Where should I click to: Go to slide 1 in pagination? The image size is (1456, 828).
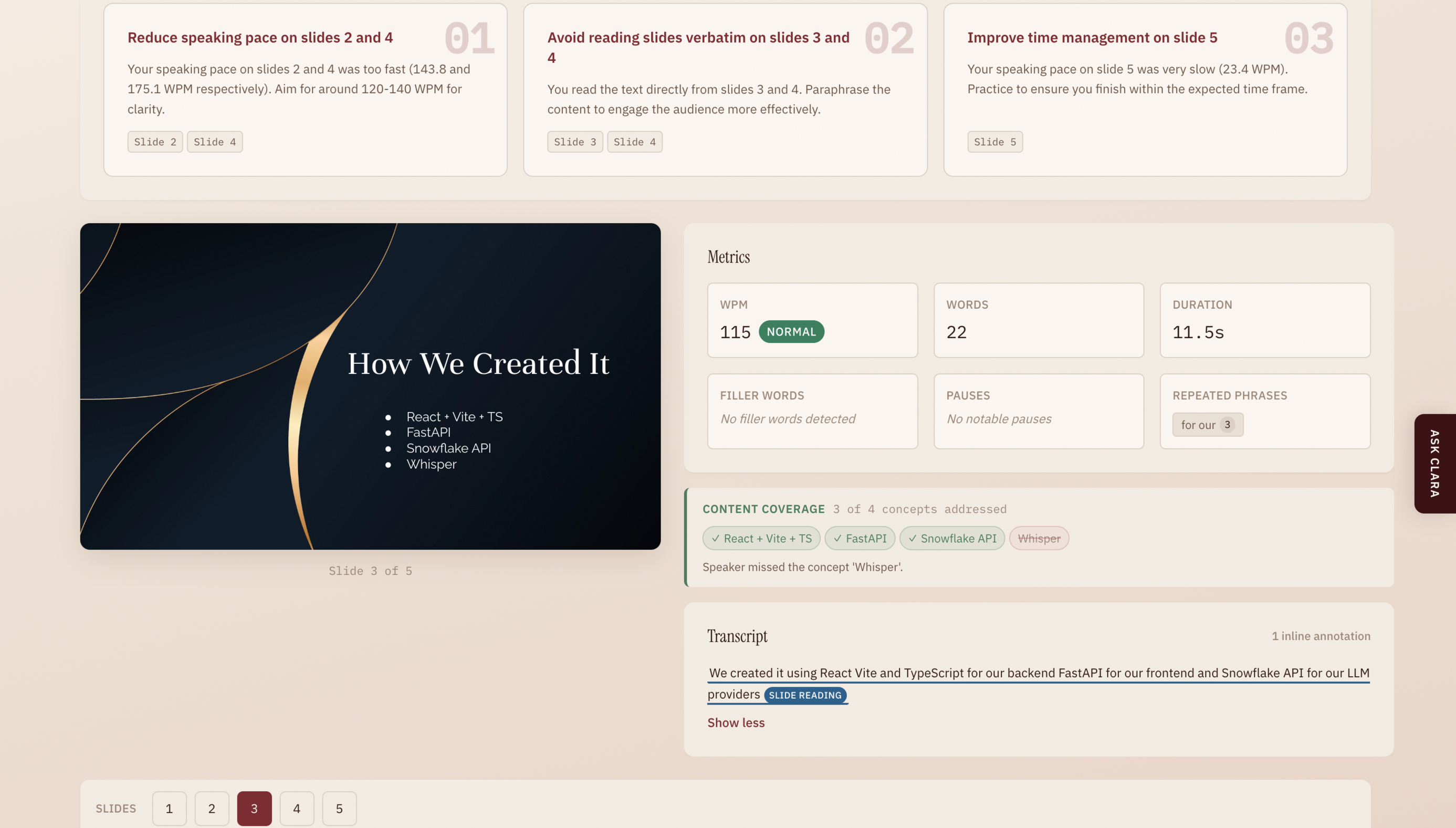coord(169,808)
